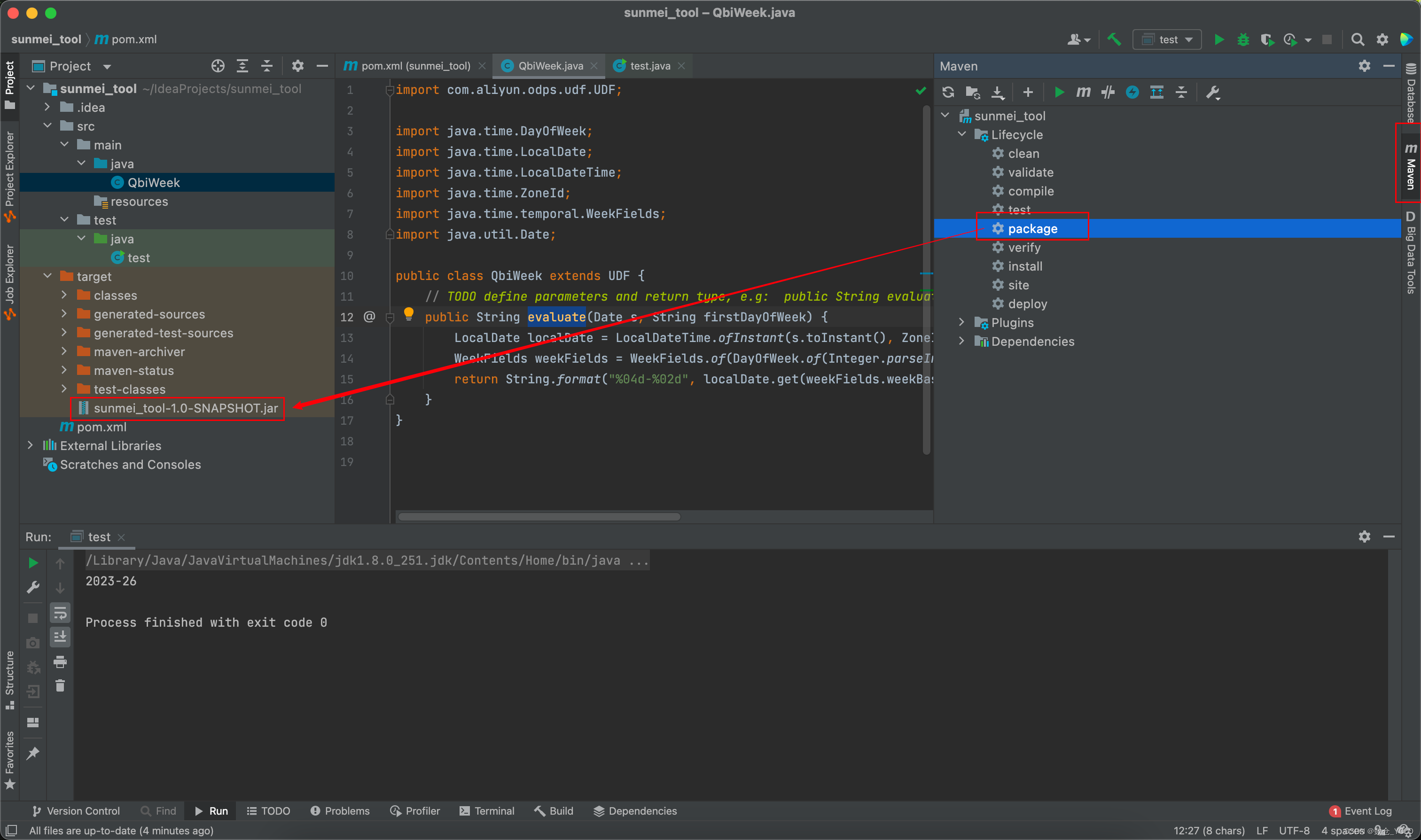Screen dimensions: 1421x840
Task: Collapse the src folder
Action: (47, 125)
